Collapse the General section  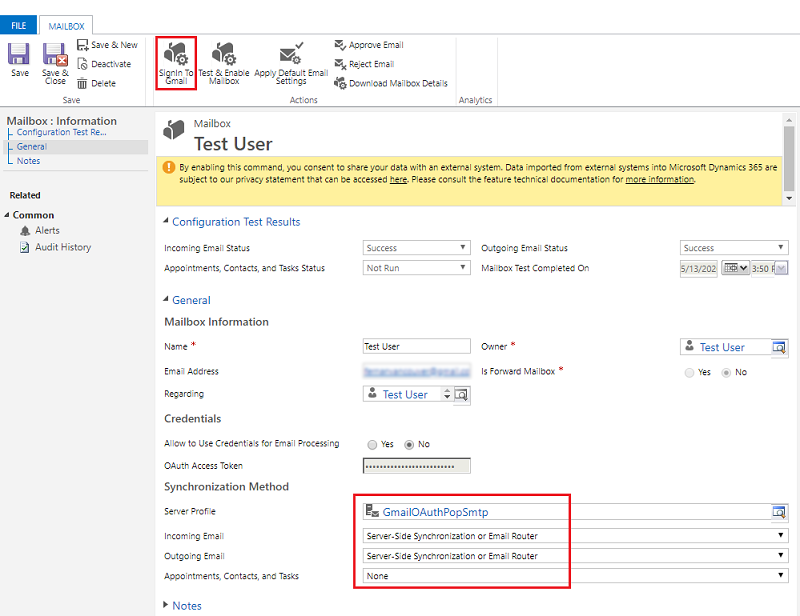[166, 300]
